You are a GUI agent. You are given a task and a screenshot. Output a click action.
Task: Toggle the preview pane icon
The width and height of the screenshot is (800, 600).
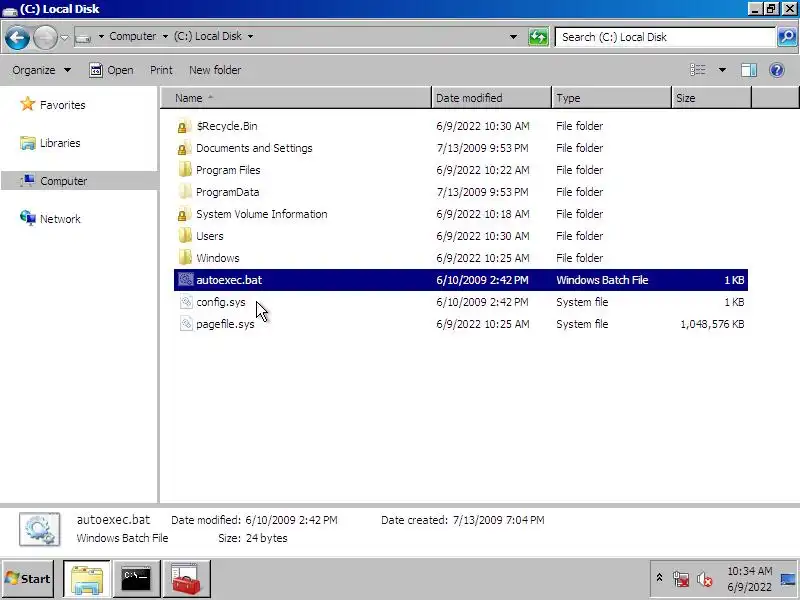point(748,70)
